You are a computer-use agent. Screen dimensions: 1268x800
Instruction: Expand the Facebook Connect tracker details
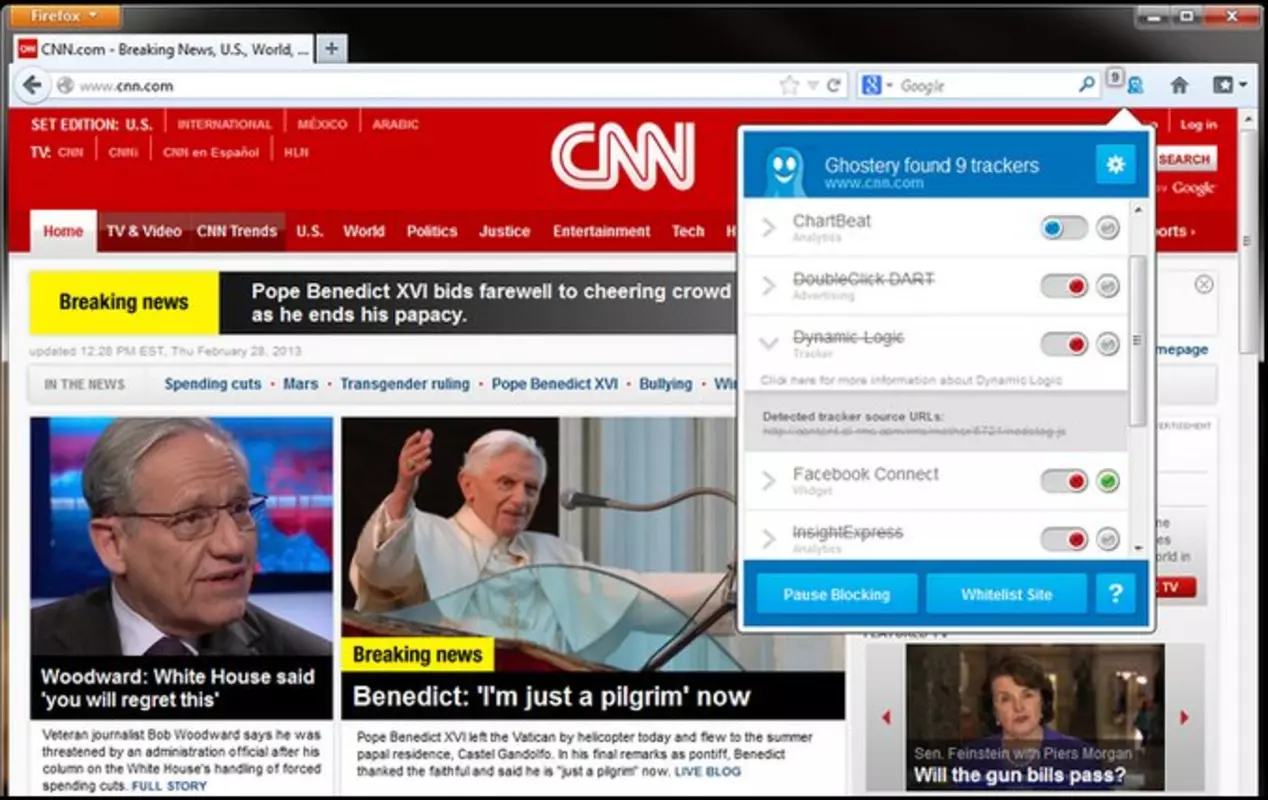pos(768,481)
